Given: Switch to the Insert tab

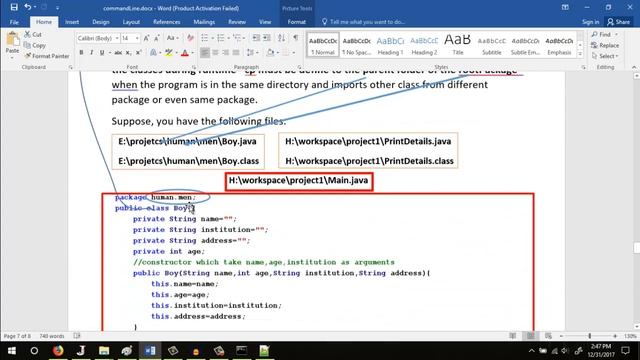Looking at the screenshot, I should (72, 22).
